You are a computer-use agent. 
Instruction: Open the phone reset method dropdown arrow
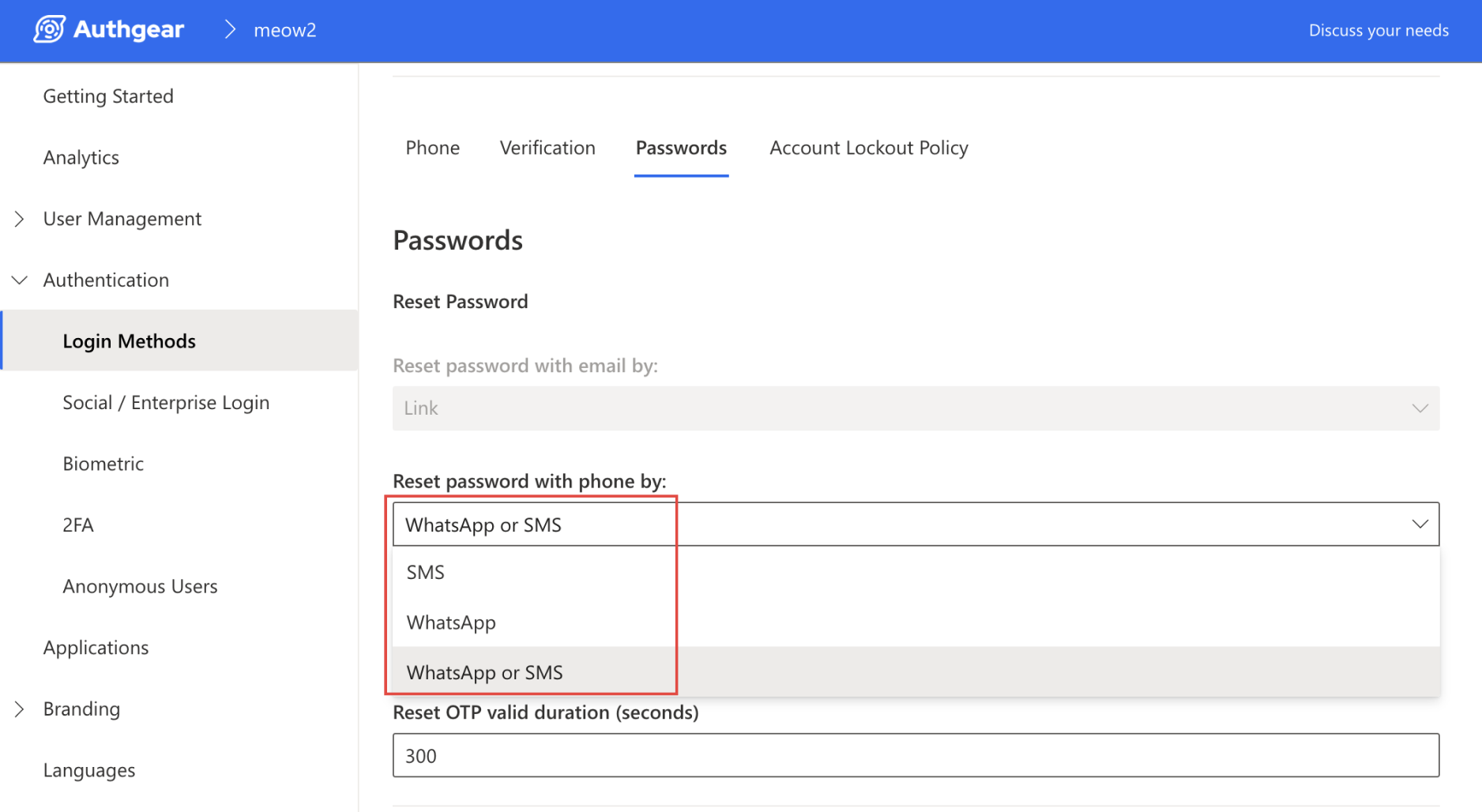(1420, 524)
